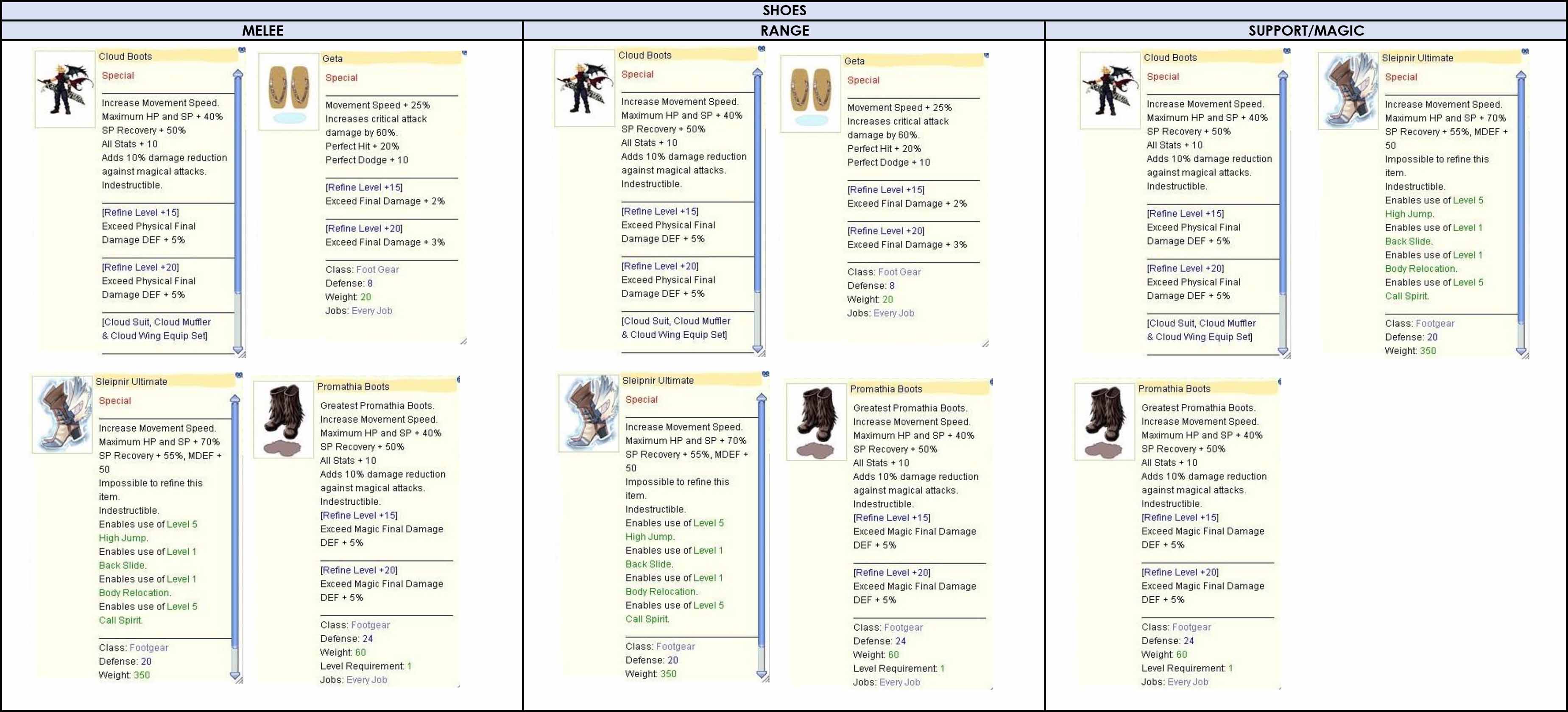Click scroll-down arrow in SUPPORT/MAGIC Cloud Boots window
Image resolution: width=1568 pixels, height=712 pixels.
click(x=1283, y=352)
